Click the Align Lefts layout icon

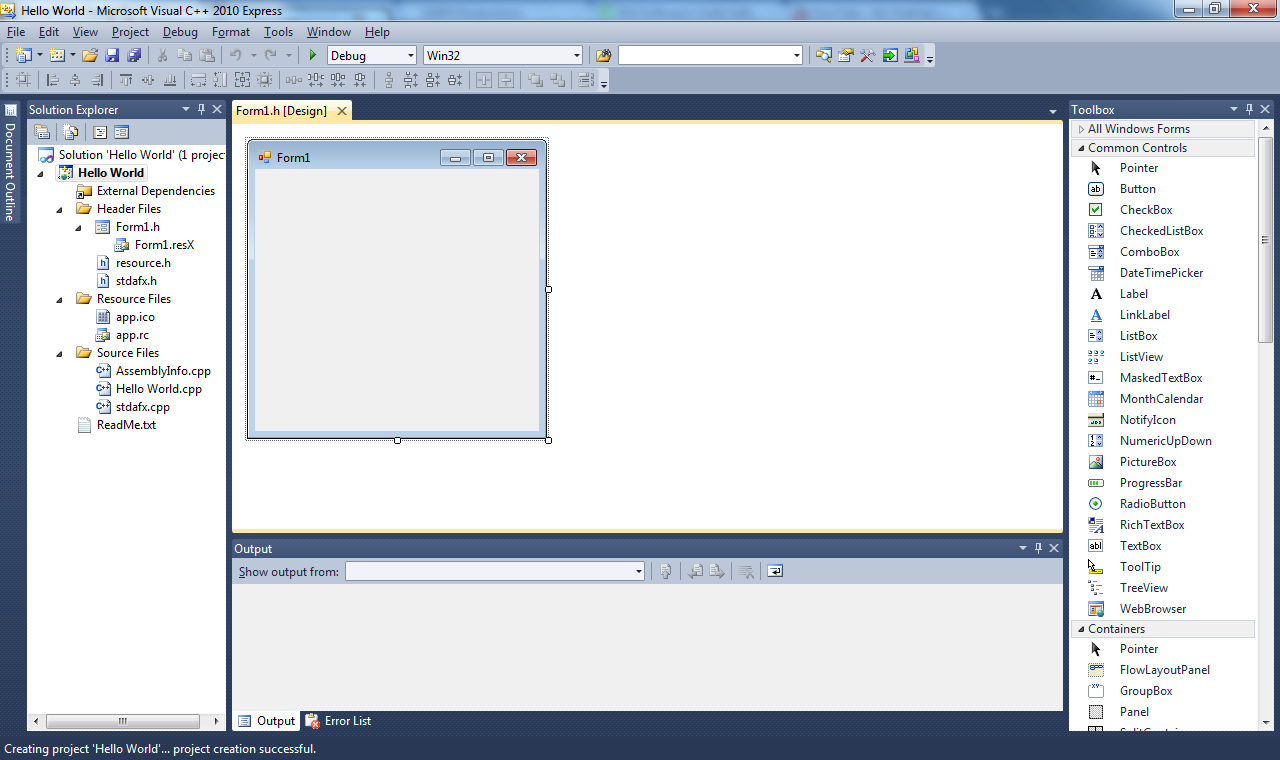coord(53,80)
